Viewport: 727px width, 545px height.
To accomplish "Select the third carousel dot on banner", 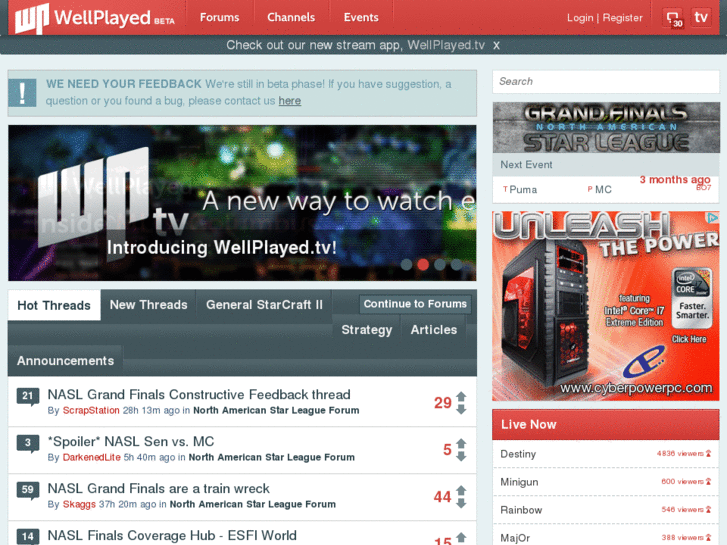I will point(440,264).
